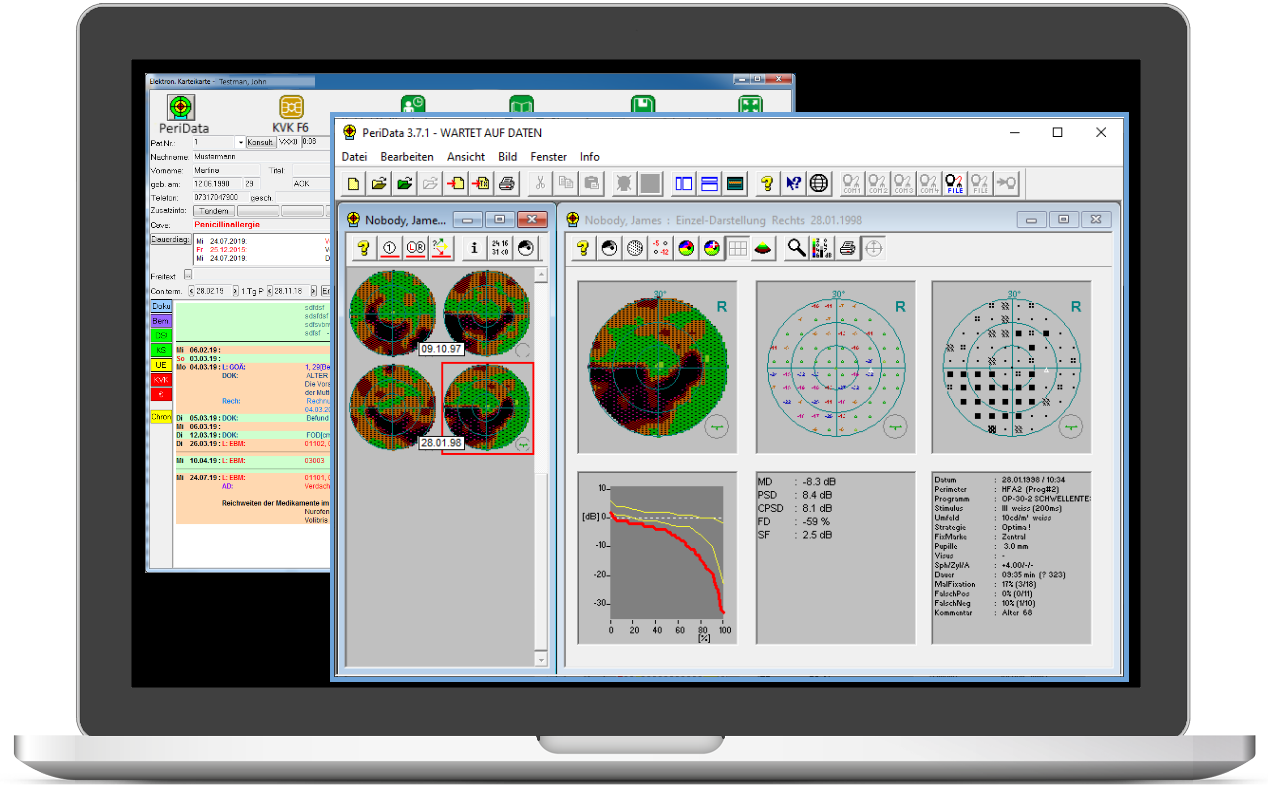1268x800 pixels.
Task: Click the overview list scroll-down arrow
Action: click(541, 659)
